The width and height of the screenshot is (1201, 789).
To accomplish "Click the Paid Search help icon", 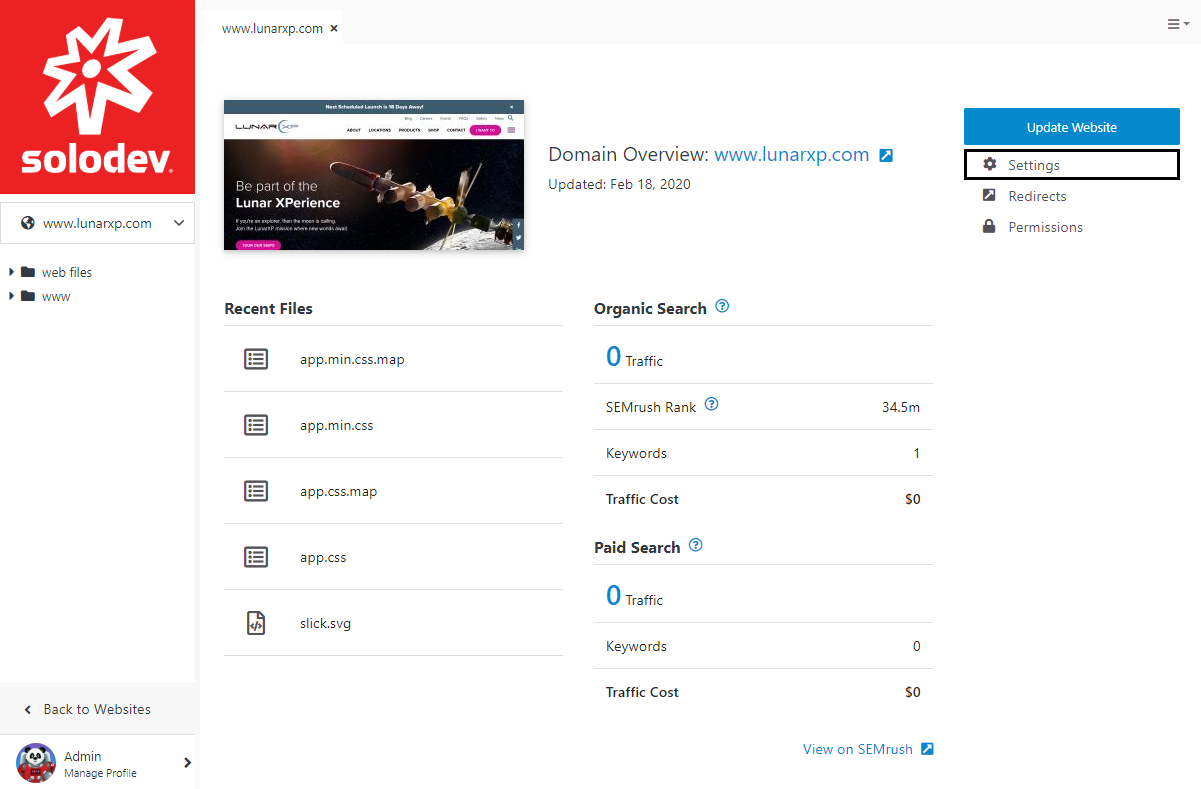I will coord(696,546).
